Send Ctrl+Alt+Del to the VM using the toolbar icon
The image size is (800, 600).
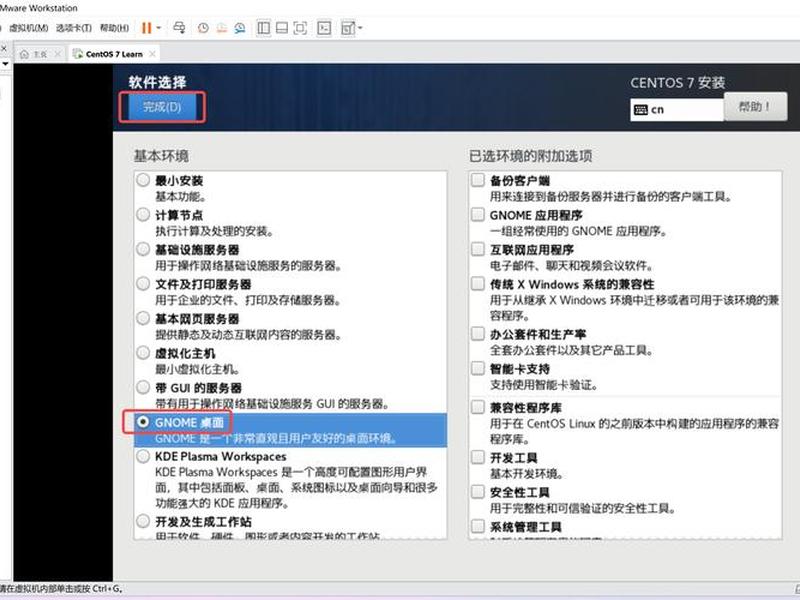click(179, 28)
